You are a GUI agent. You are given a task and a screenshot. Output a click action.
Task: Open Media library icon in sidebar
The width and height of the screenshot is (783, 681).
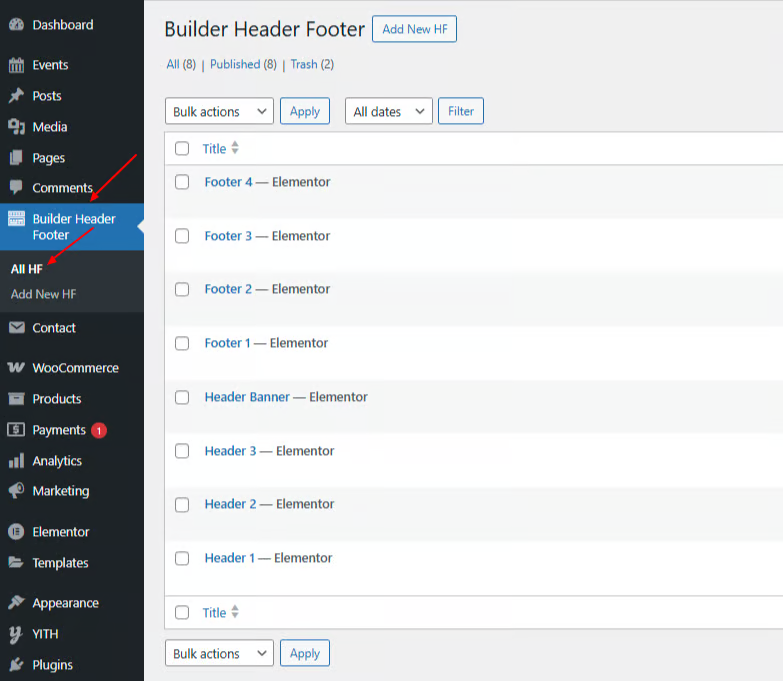[16, 127]
